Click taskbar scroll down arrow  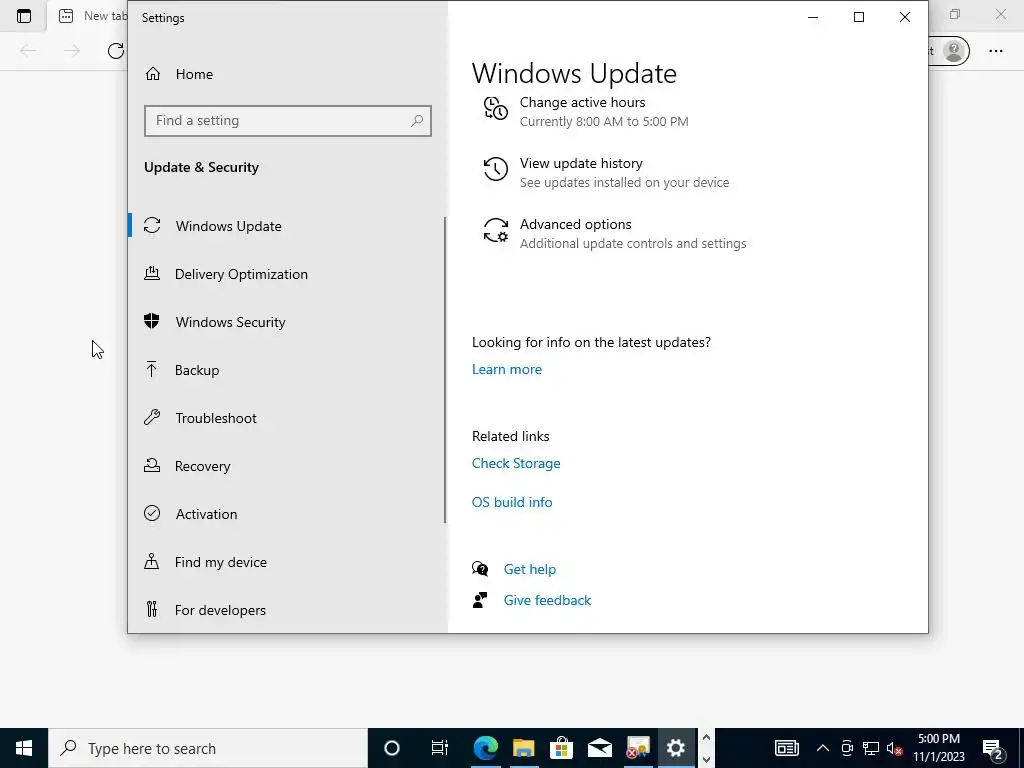(706, 759)
